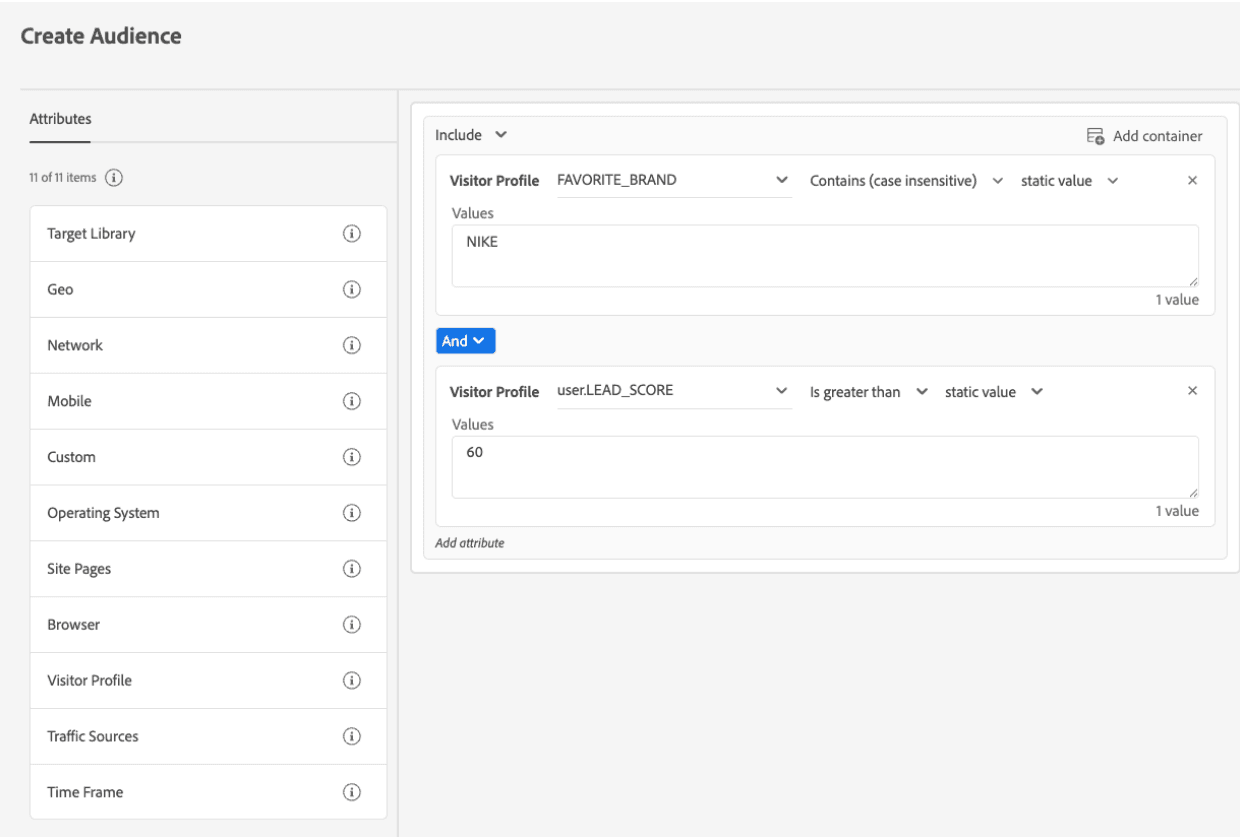Select Visitor Profile in the attributes list
Screen dimensions: 1240x837
point(90,681)
